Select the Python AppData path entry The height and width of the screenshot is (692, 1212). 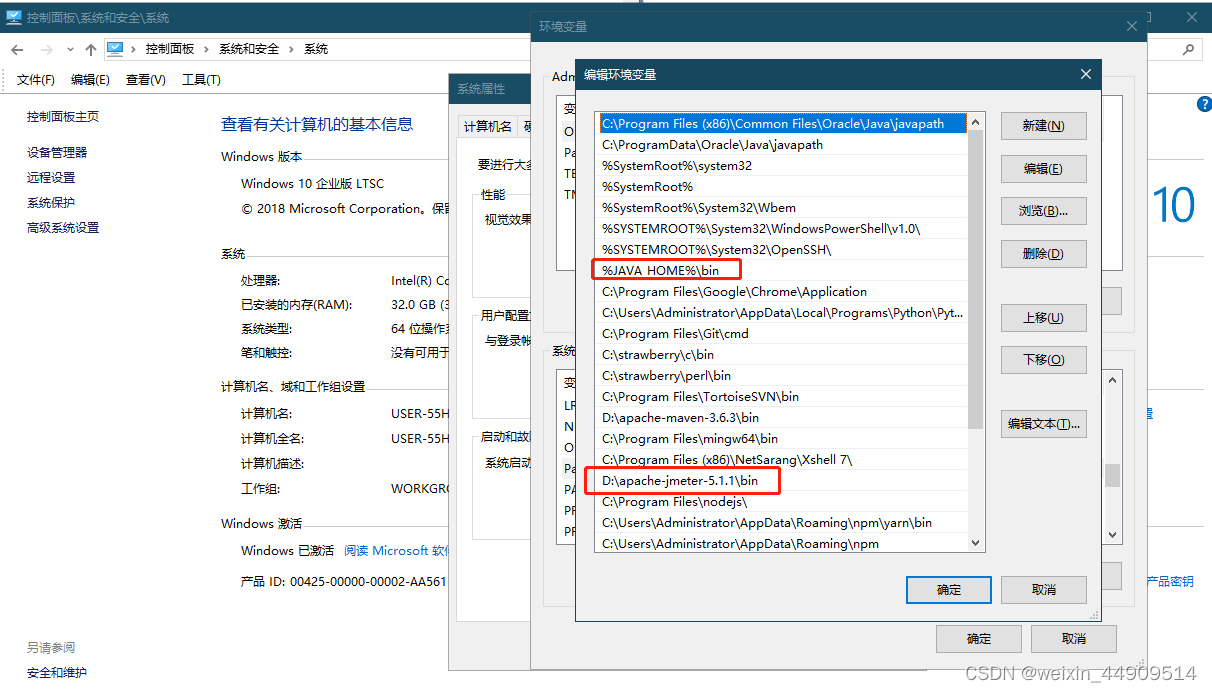click(x=781, y=313)
